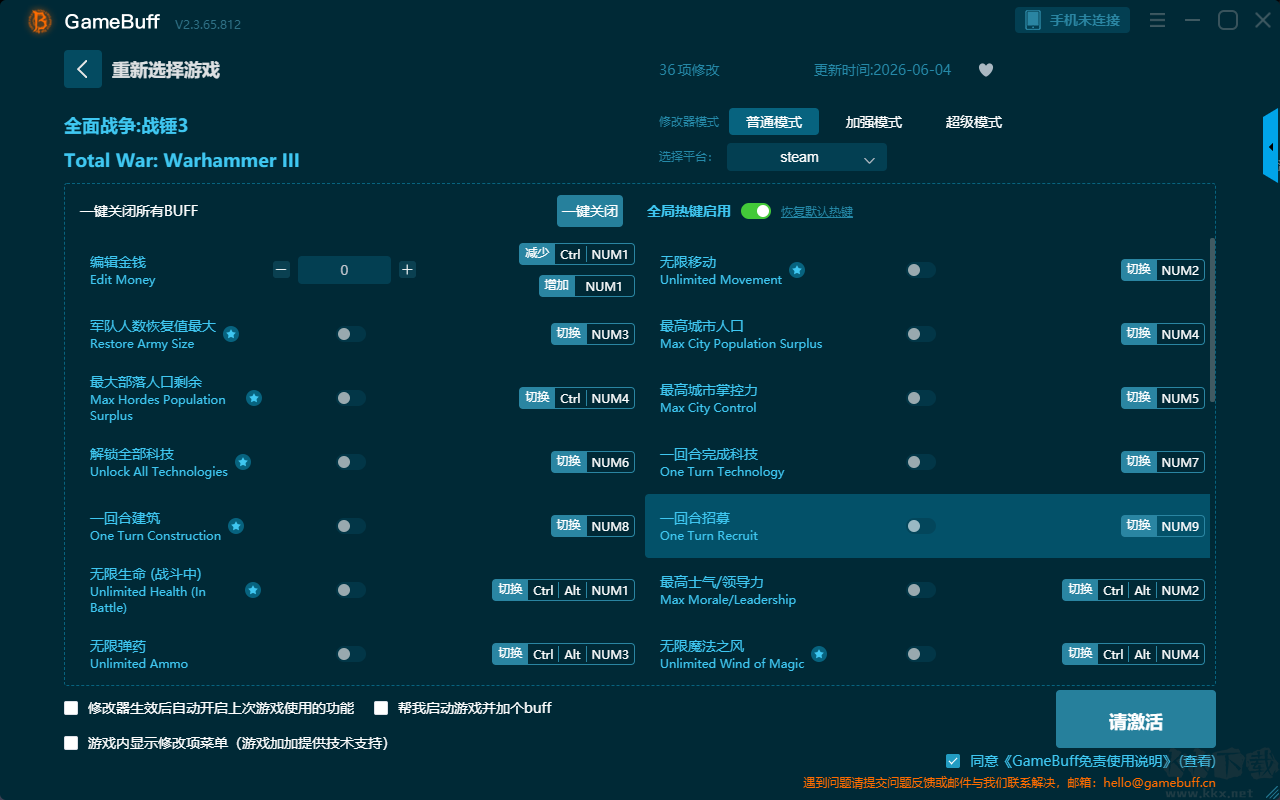The width and height of the screenshot is (1280, 800).
Task: Check the launch game and add buff checkbox
Action: [x=381, y=708]
